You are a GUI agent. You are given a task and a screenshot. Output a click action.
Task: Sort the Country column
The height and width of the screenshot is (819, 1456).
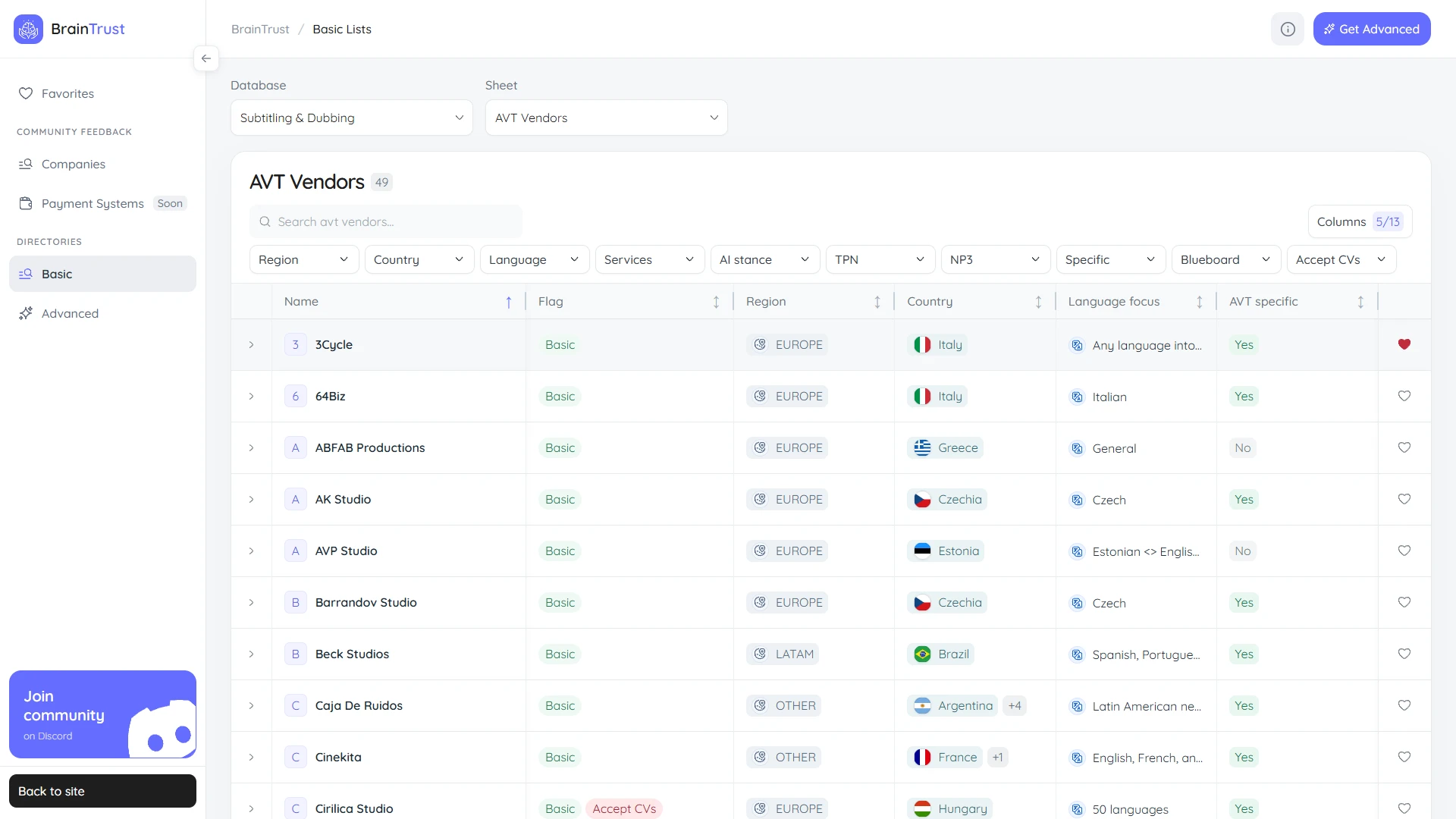[1038, 302]
